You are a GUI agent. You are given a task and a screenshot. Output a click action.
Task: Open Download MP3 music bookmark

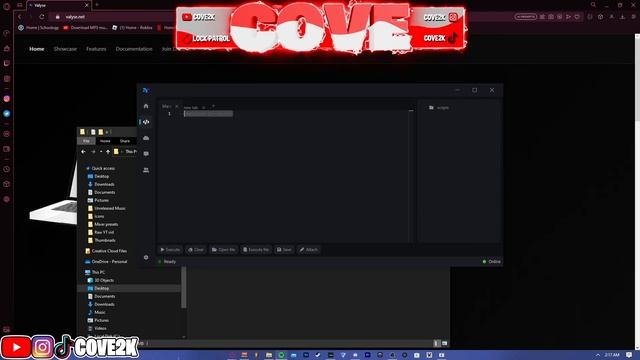click(85, 28)
